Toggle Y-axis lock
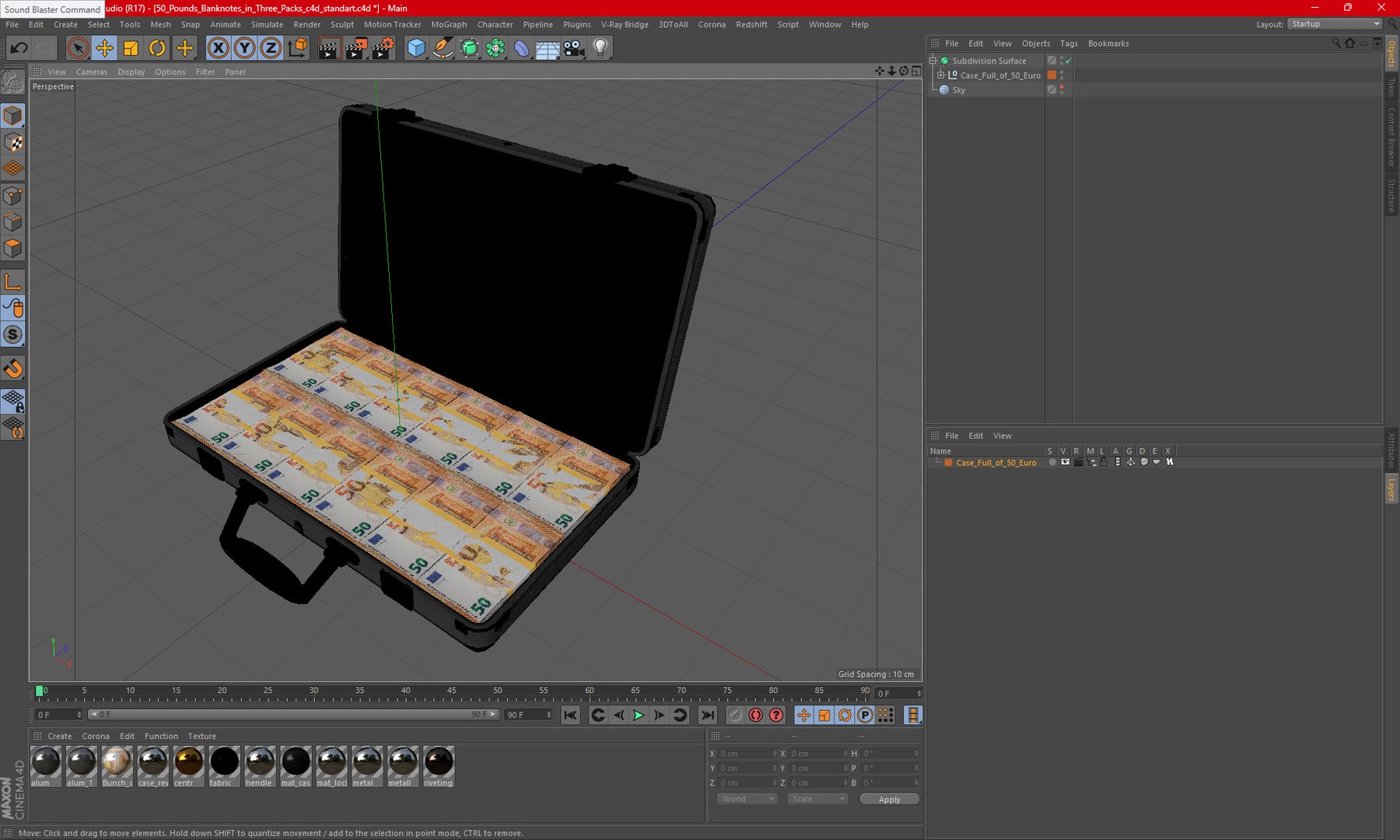This screenshot has height=840, width=1400. pos(244,48)
